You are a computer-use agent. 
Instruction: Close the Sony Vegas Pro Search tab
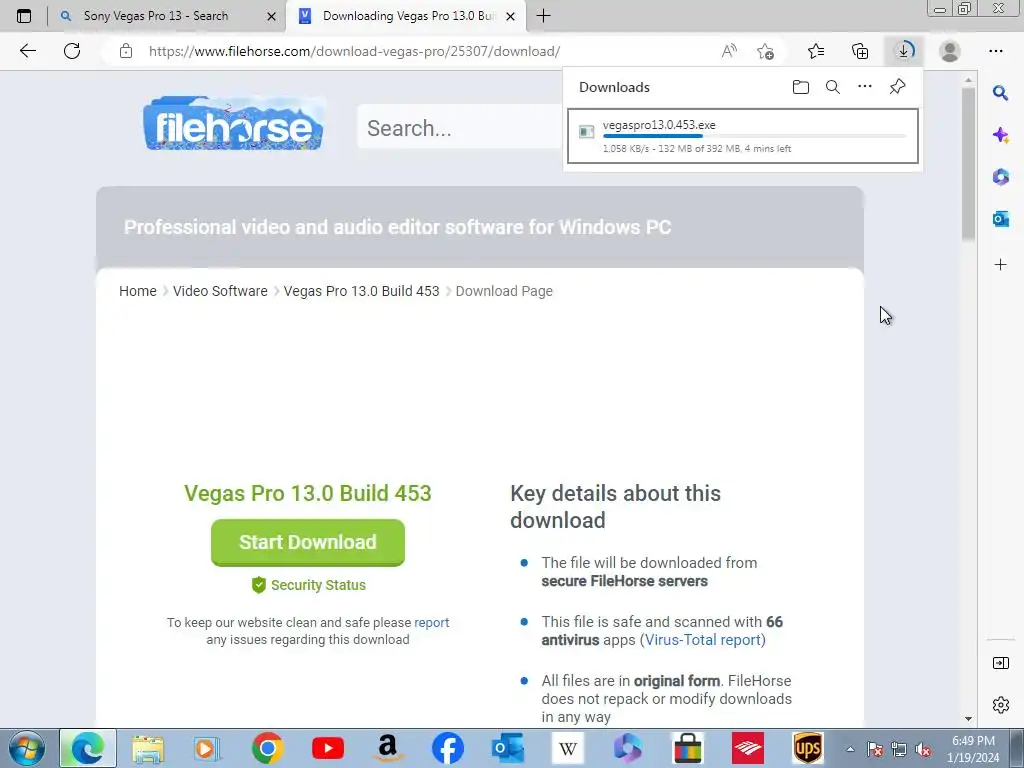coord(272,16)
